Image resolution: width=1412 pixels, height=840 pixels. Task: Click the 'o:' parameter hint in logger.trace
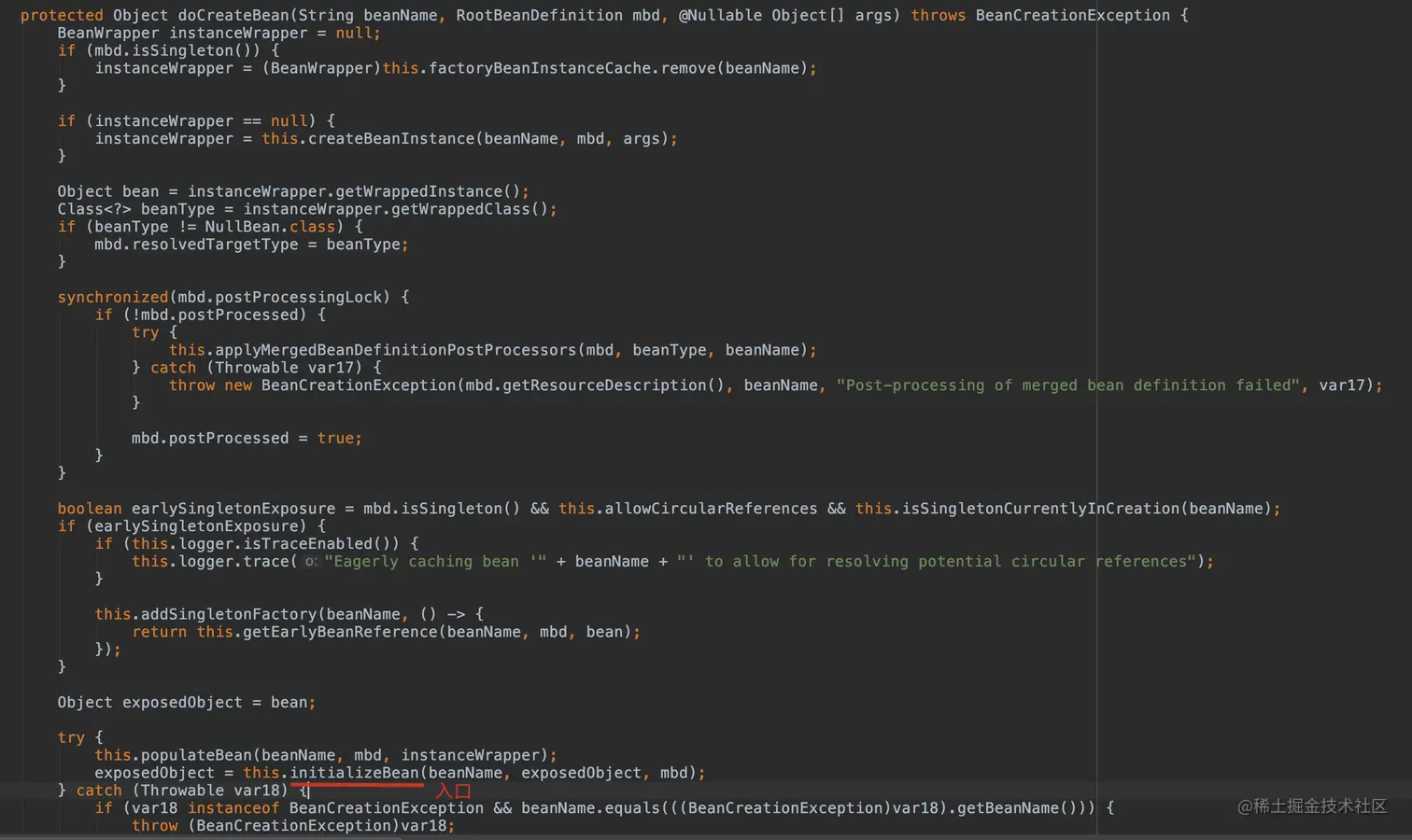pyautogui.click(x=311, y=563)
